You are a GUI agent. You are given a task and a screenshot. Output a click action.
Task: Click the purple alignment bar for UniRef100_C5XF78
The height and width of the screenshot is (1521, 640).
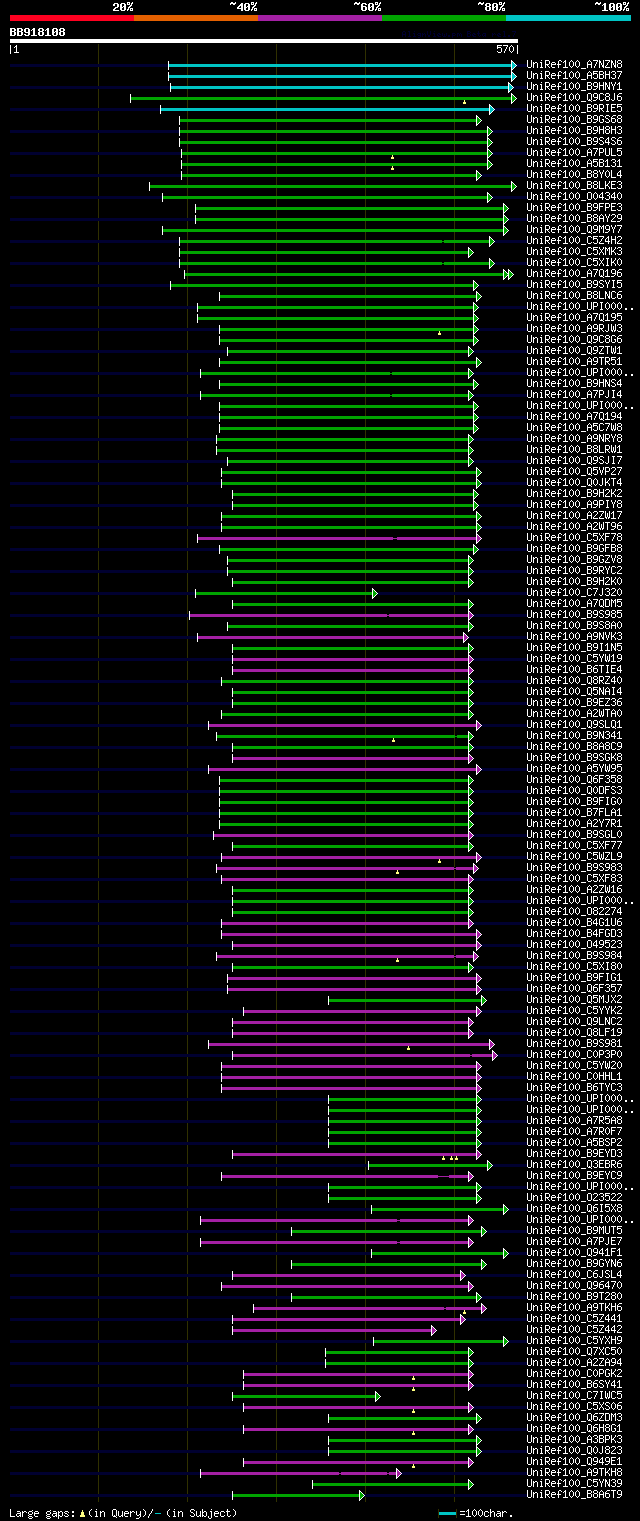pyautogui.click(x=339, y=537)
